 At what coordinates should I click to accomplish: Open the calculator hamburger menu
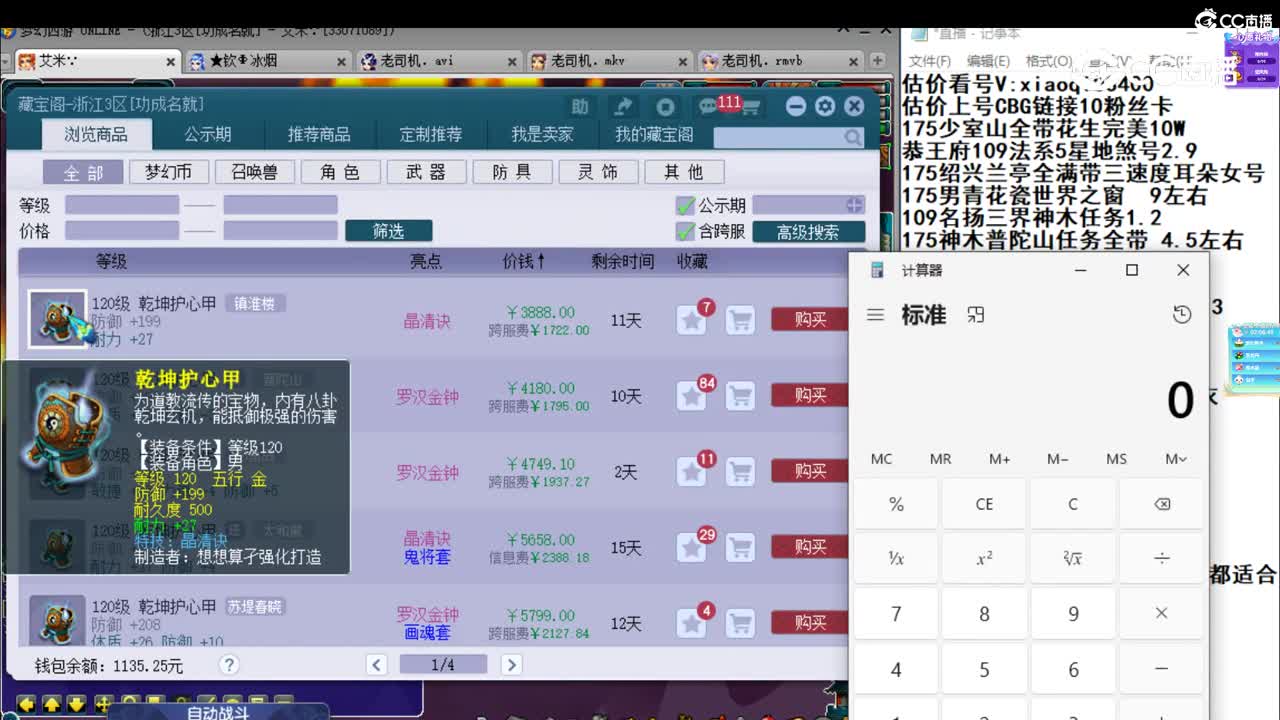point(875,315)
